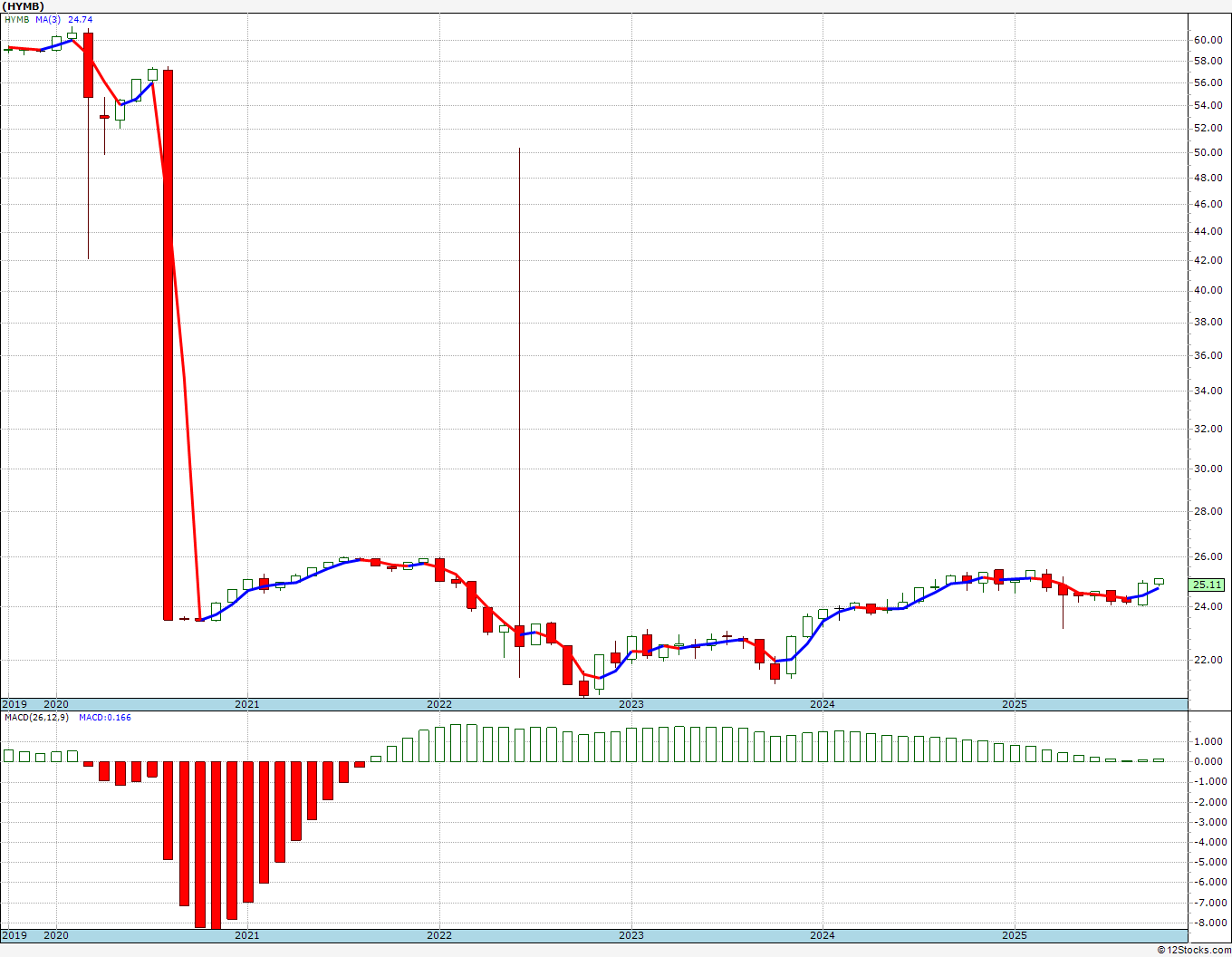Click the 1.000 MACD axis label
The height and width of the screenshot is (957, 1232).
pyautogui.click(x=1209, y=741)
